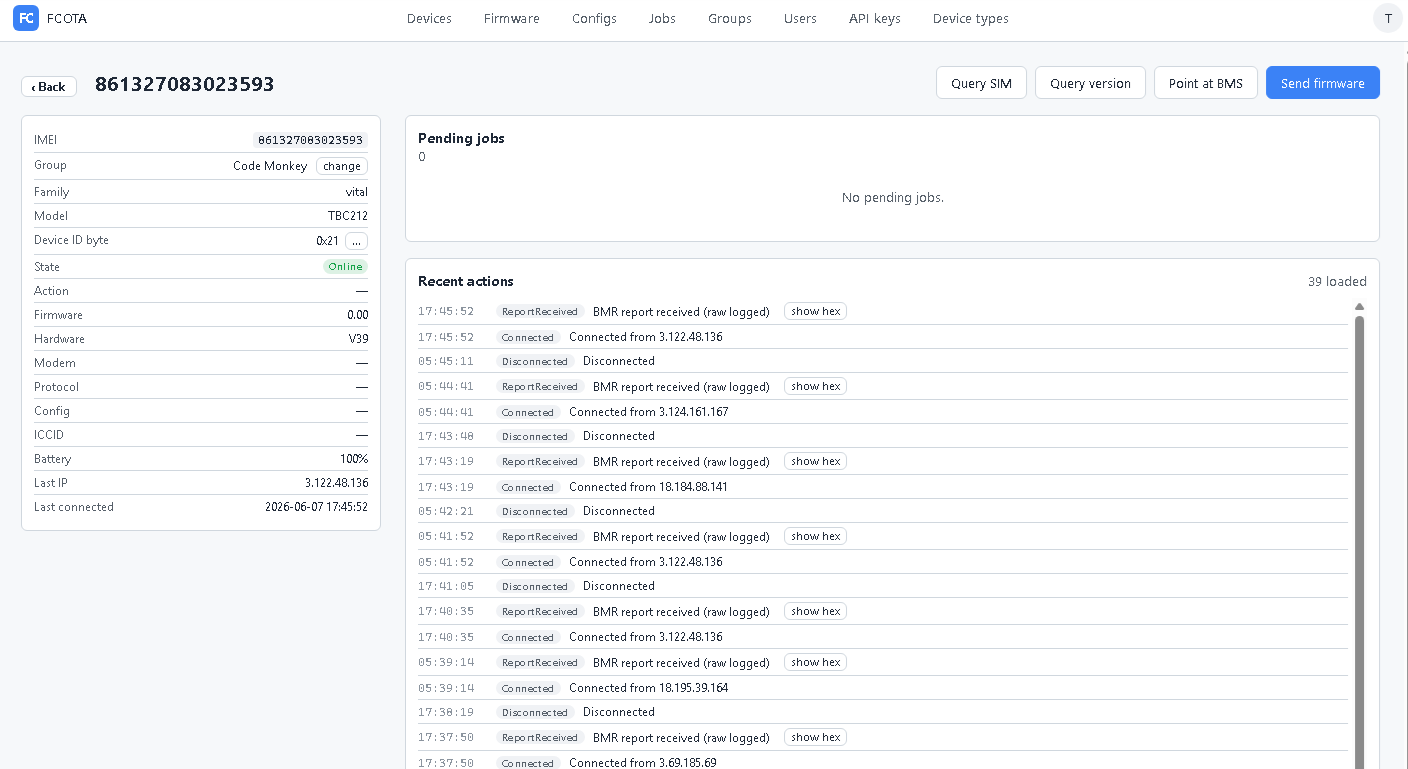Change the Code Monkey group
The height and width of the screenshot is (769, 1408).
pos(342,166)
